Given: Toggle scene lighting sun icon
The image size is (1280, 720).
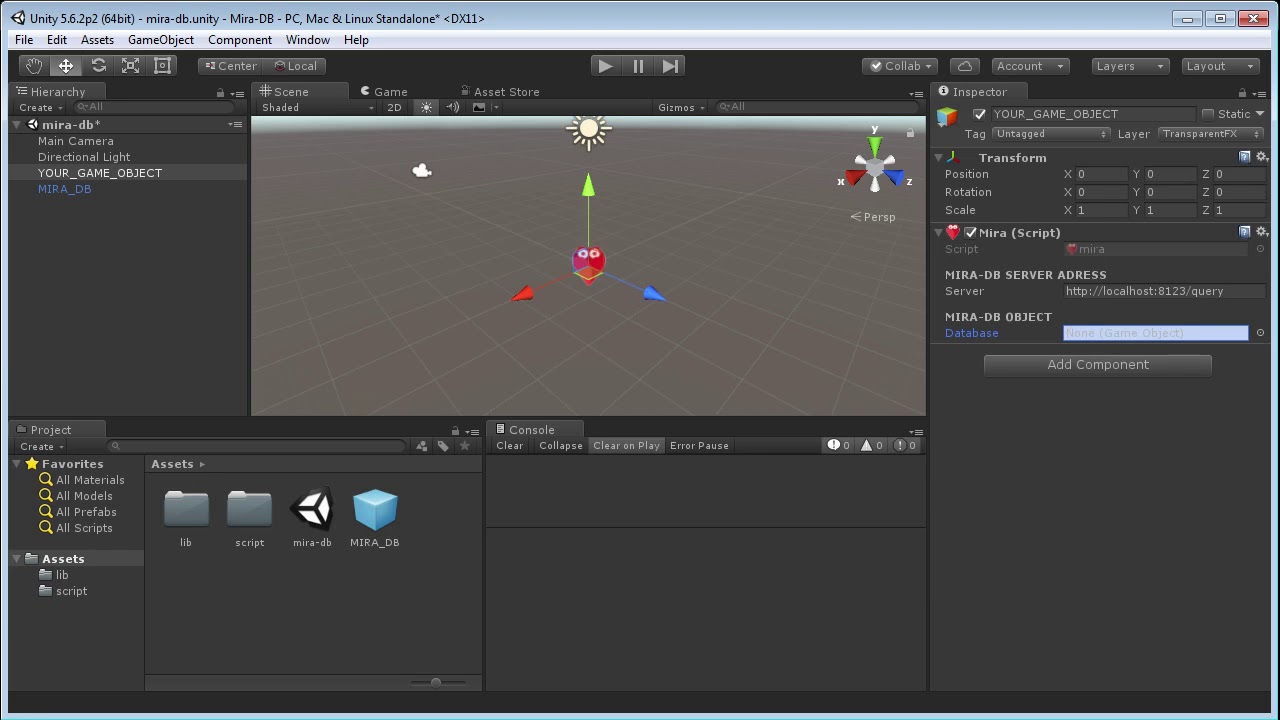Looking at the screenshot, I should pos(427,107).
